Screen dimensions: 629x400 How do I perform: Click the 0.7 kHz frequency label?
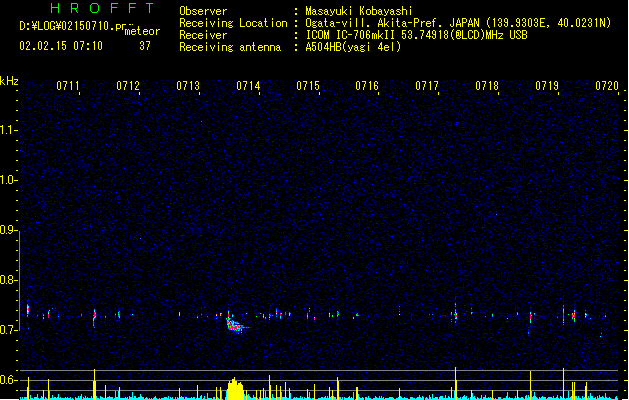click(x=8, y=330)
